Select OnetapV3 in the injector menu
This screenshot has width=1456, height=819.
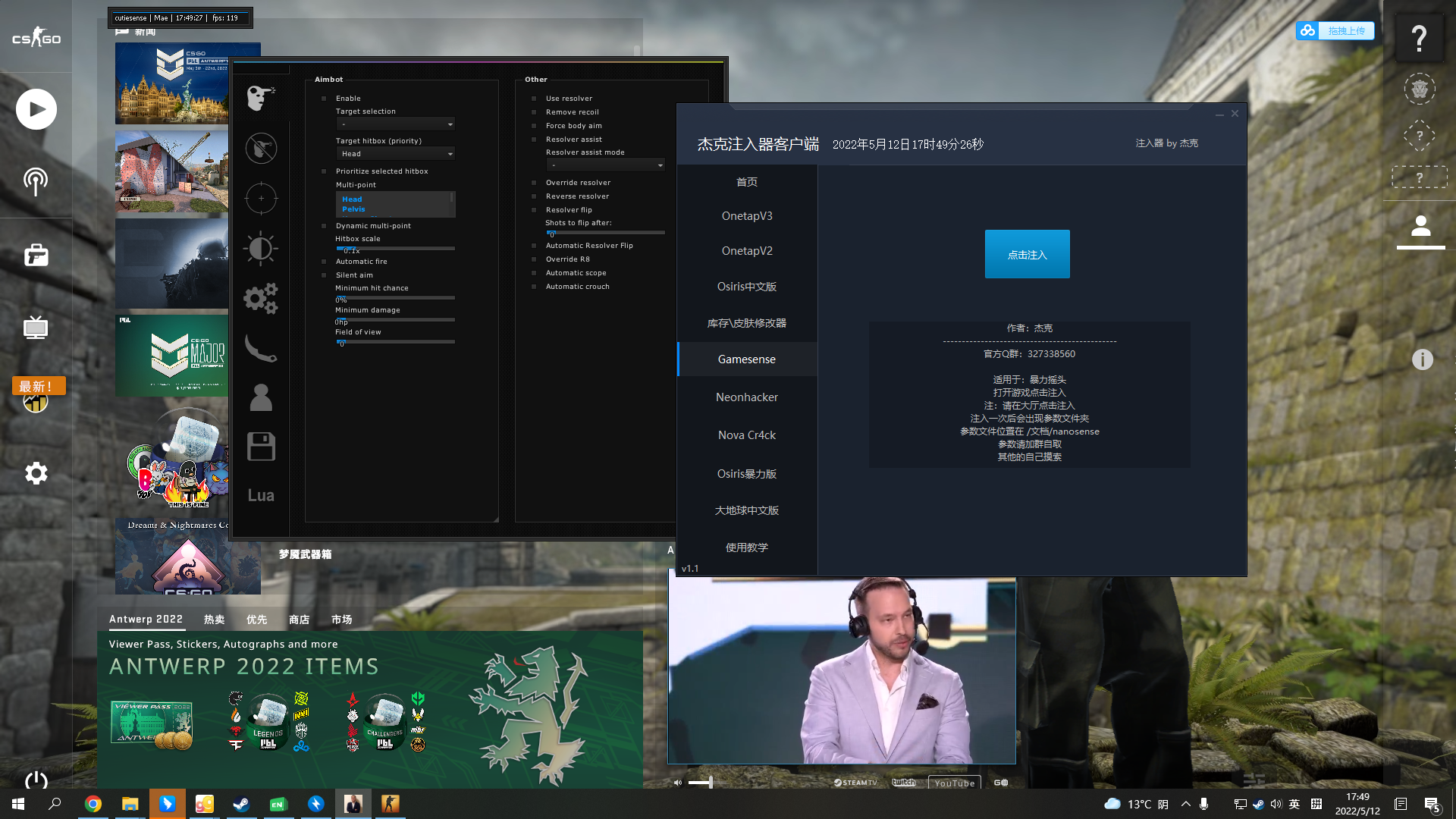pyautogui.click(x=747, y=216)
